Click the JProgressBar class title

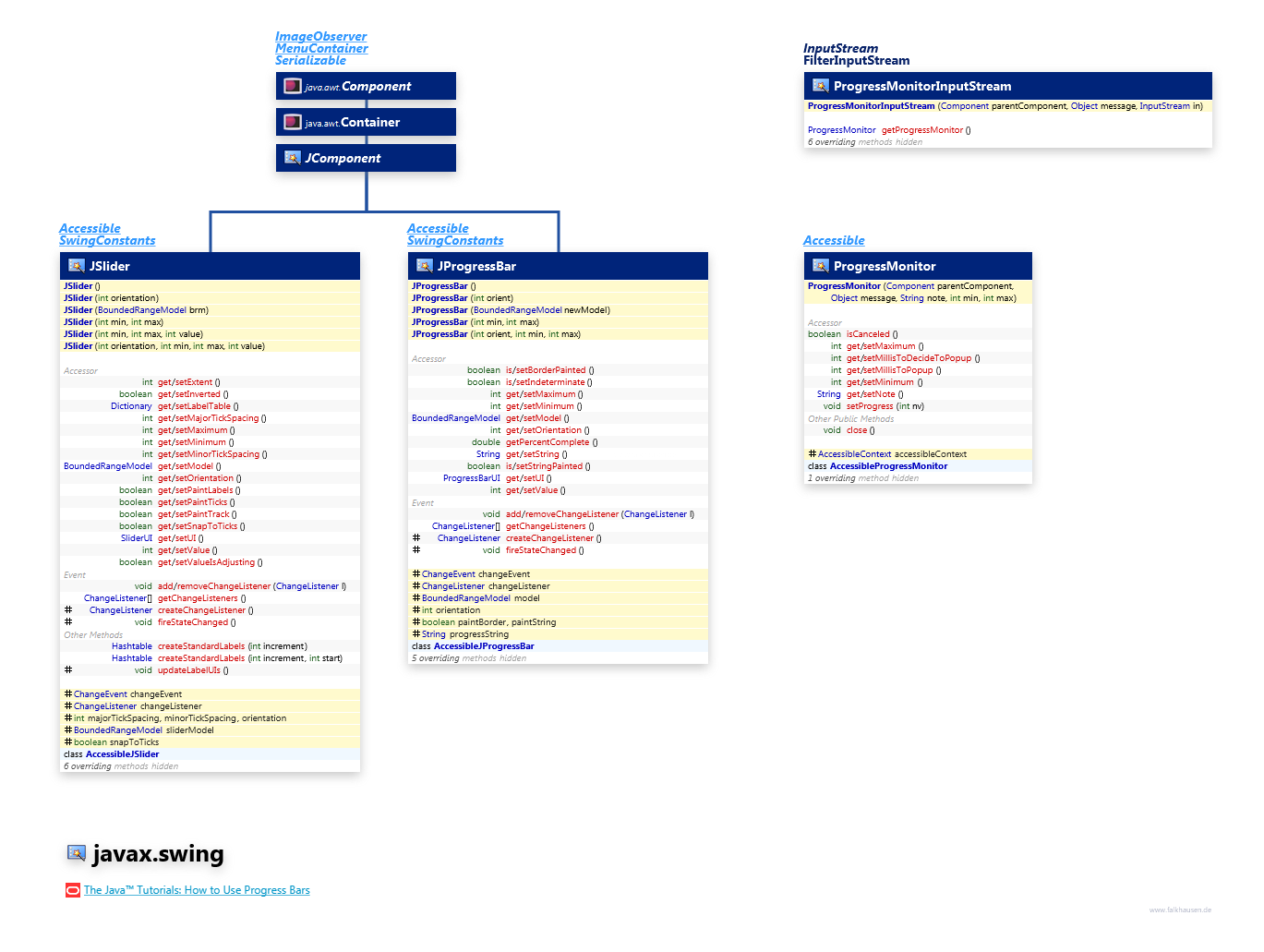[x=476, y=266]
